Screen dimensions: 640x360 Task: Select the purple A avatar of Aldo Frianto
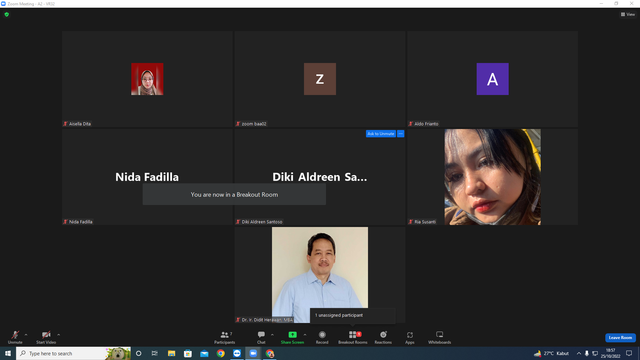coord(493,79)
